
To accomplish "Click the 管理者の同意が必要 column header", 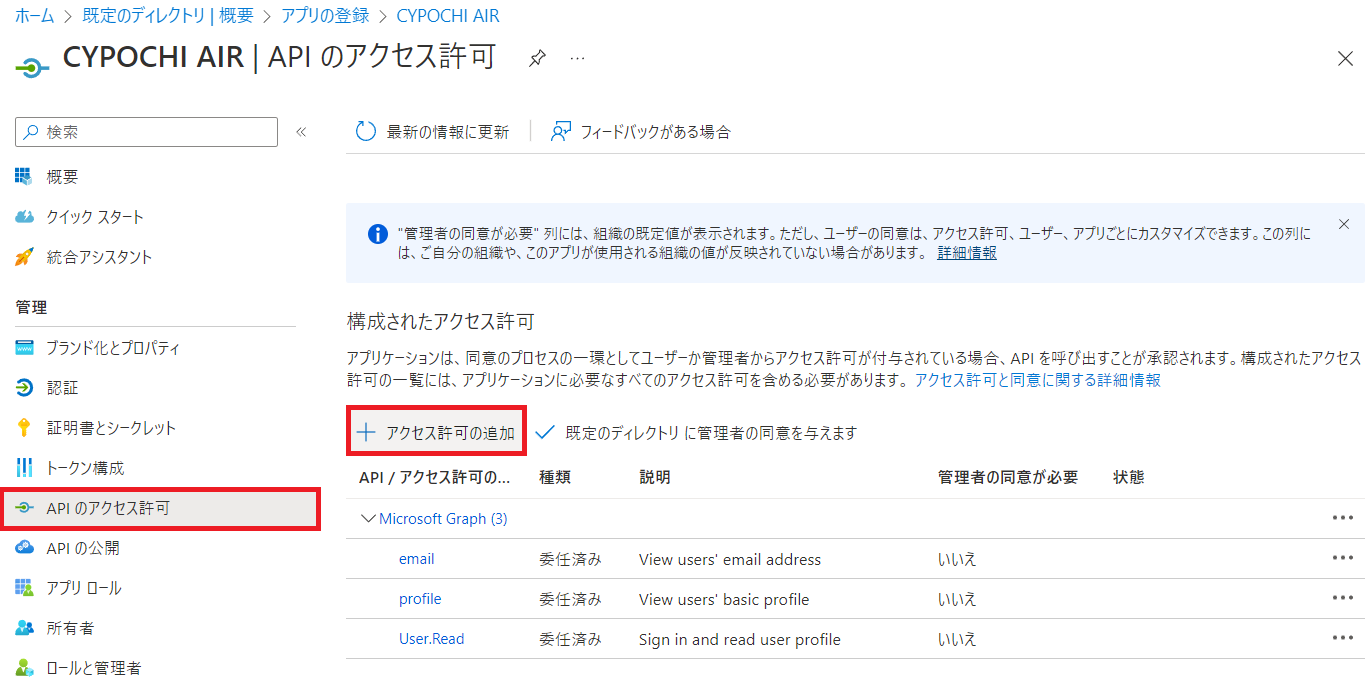I will (1008, 478).
